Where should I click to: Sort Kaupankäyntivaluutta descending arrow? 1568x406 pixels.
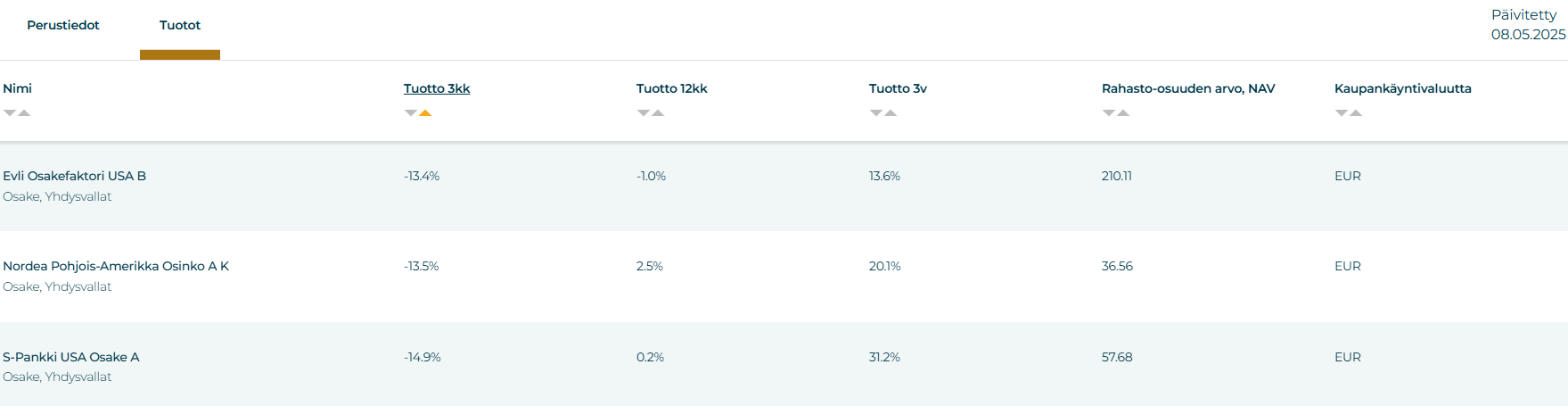click(1342, 113)
